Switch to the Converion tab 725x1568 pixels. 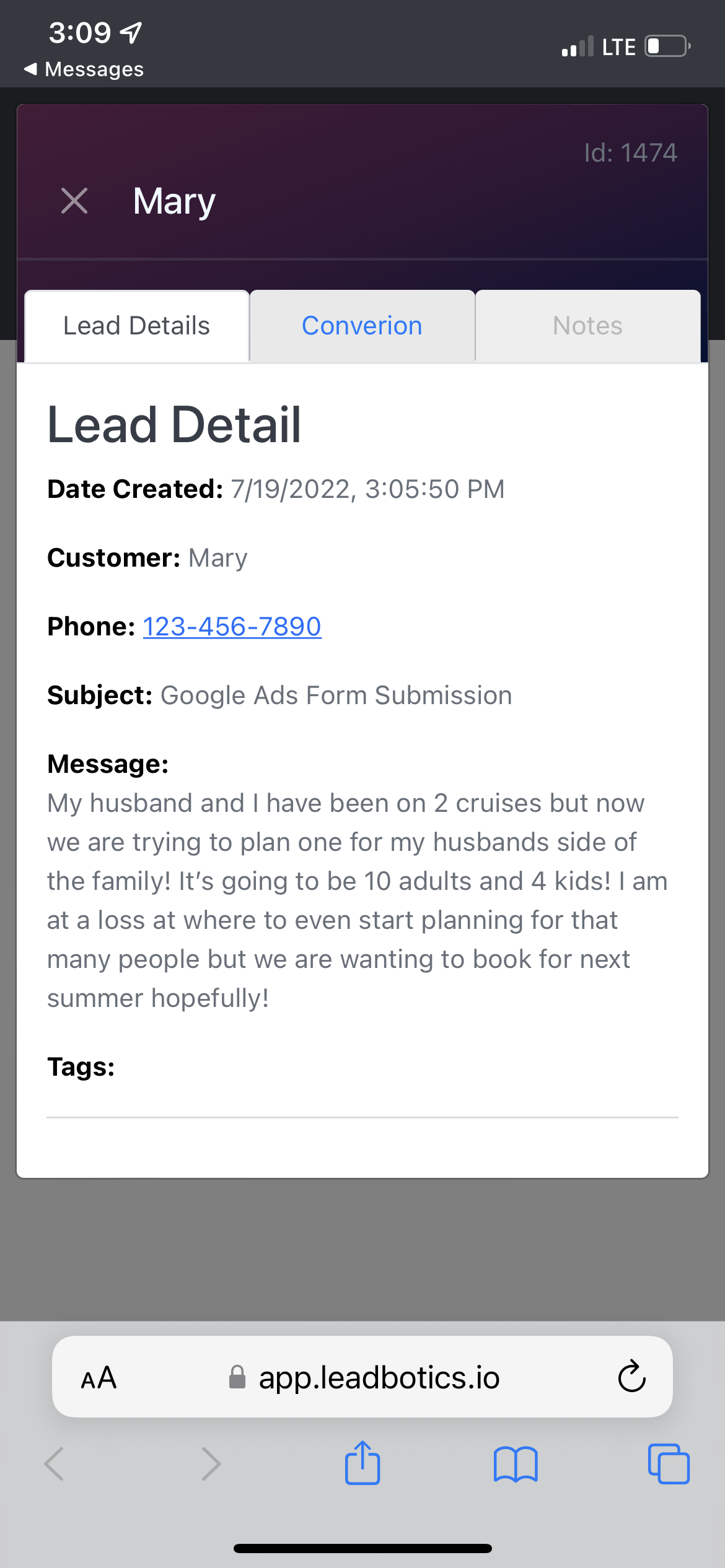coord(362,326)
